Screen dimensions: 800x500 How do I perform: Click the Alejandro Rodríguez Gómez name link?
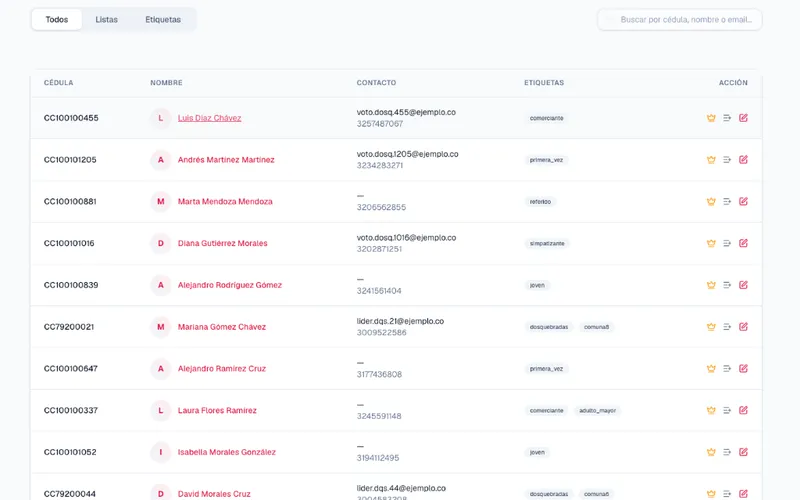(x=230, y=285)
